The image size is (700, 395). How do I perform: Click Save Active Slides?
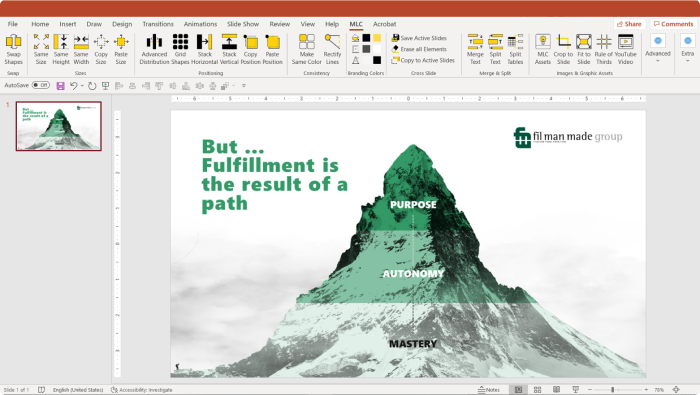(419, 38)
